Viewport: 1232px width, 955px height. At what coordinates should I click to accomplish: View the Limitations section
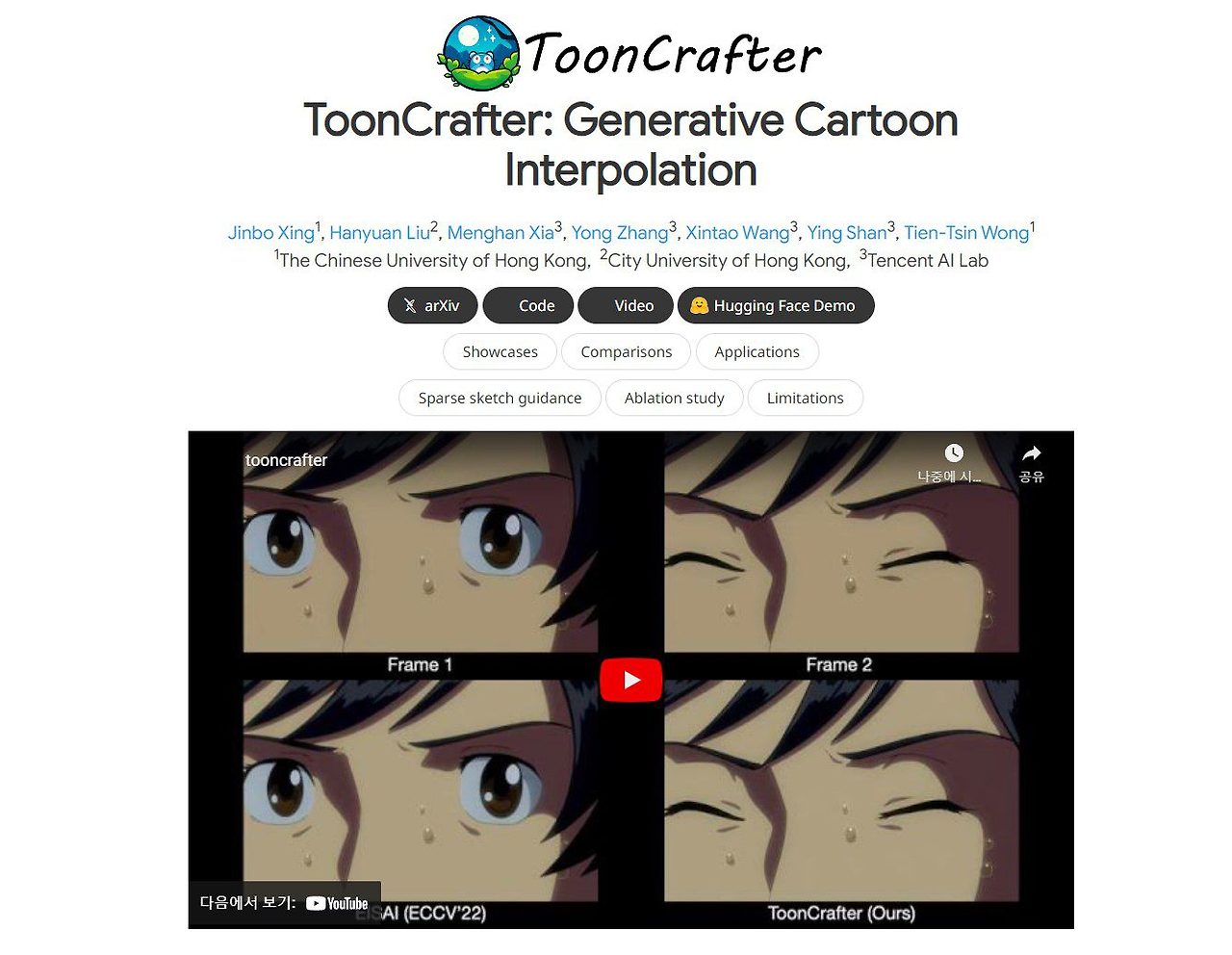point(805,398)
